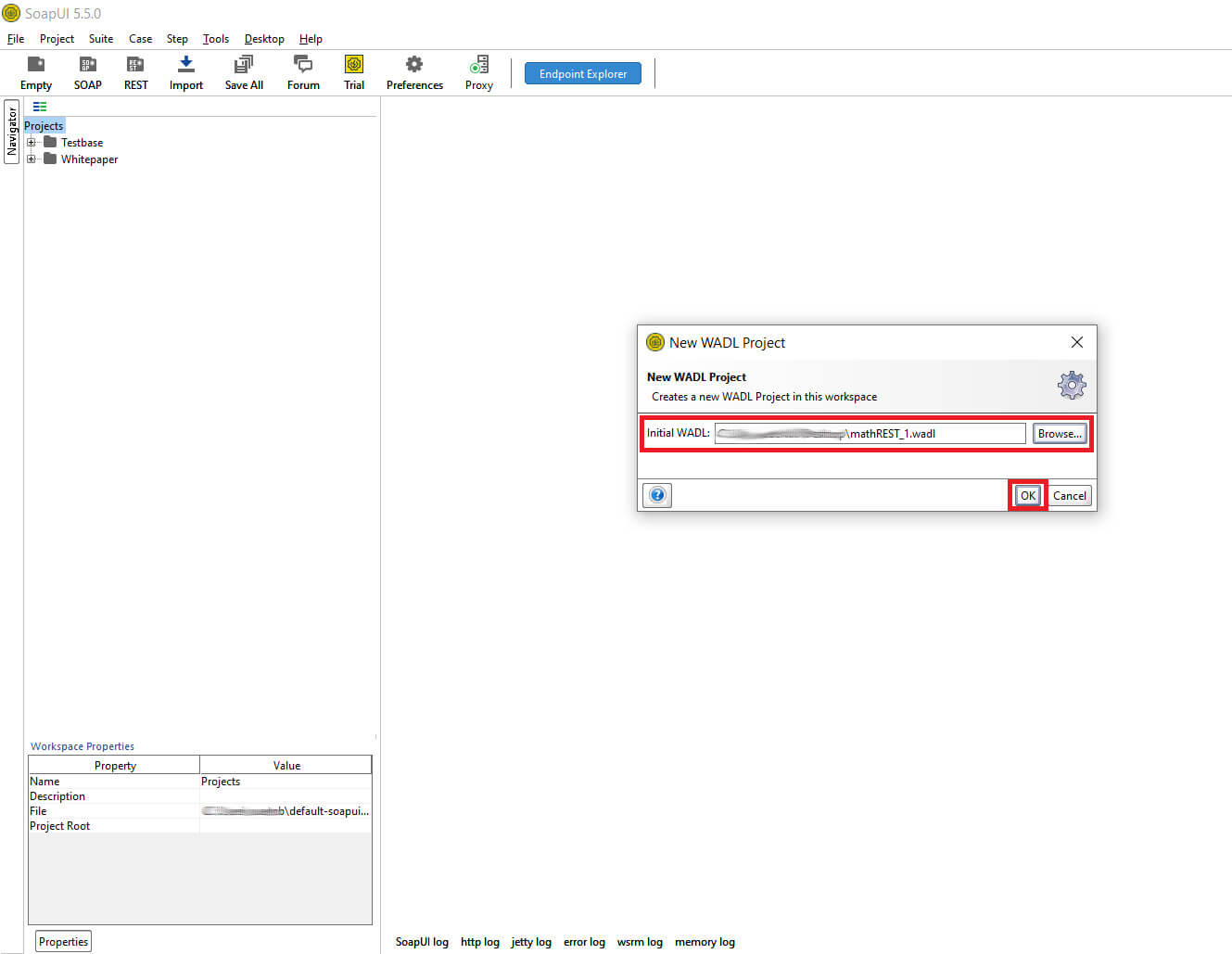Open the wsrm log tab
This screenshot has width=1232, height=954.
[x=640, y=941]
